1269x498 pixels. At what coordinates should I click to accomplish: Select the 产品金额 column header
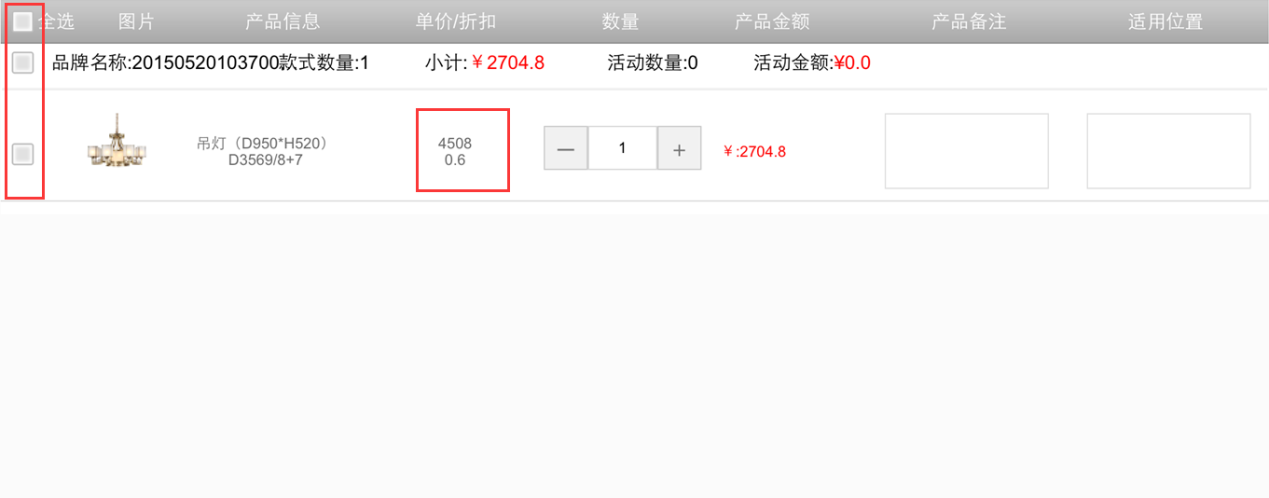click(772, 22)
